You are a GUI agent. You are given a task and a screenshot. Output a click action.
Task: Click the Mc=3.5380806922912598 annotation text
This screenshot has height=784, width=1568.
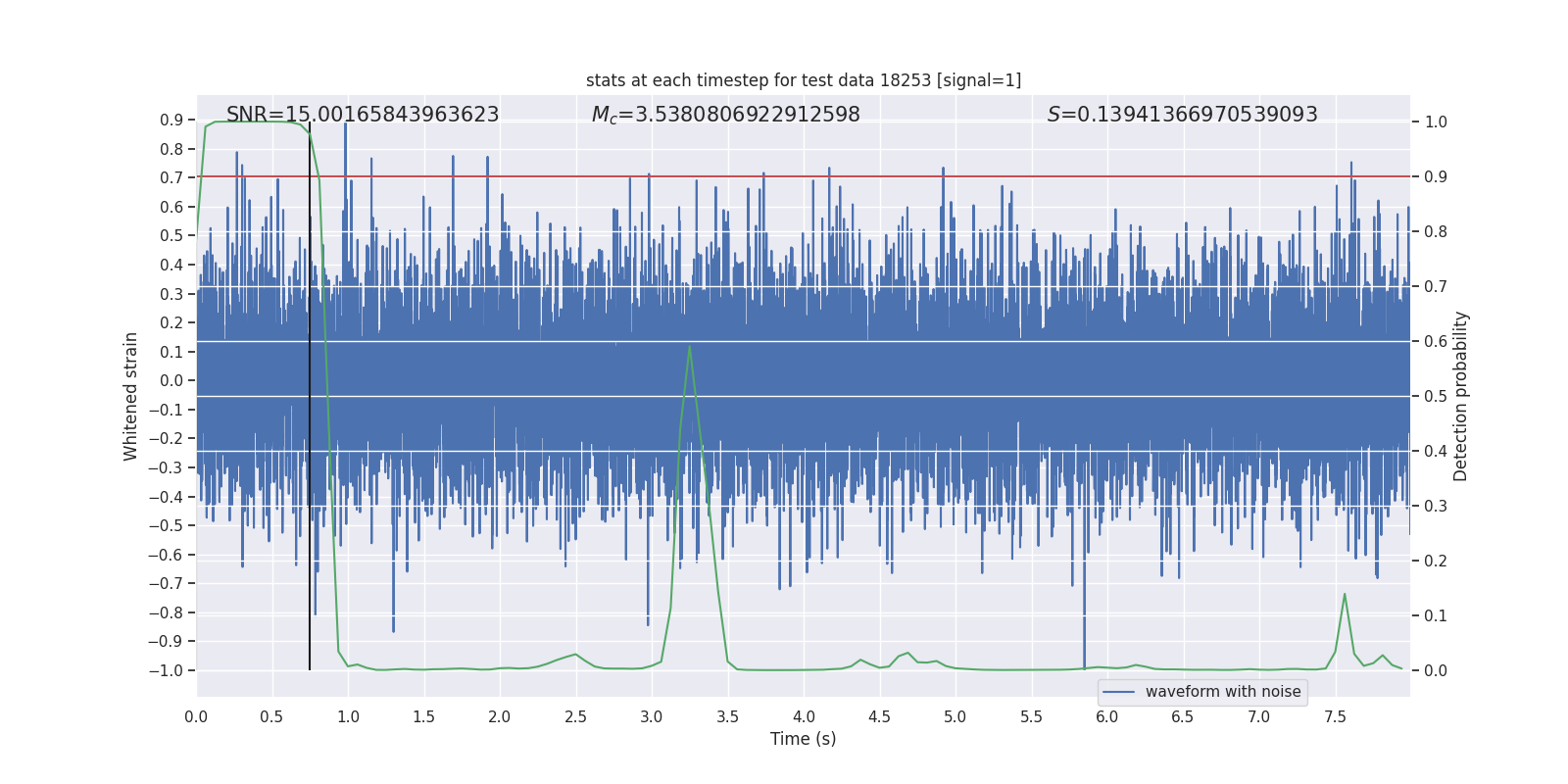point(726,115)
